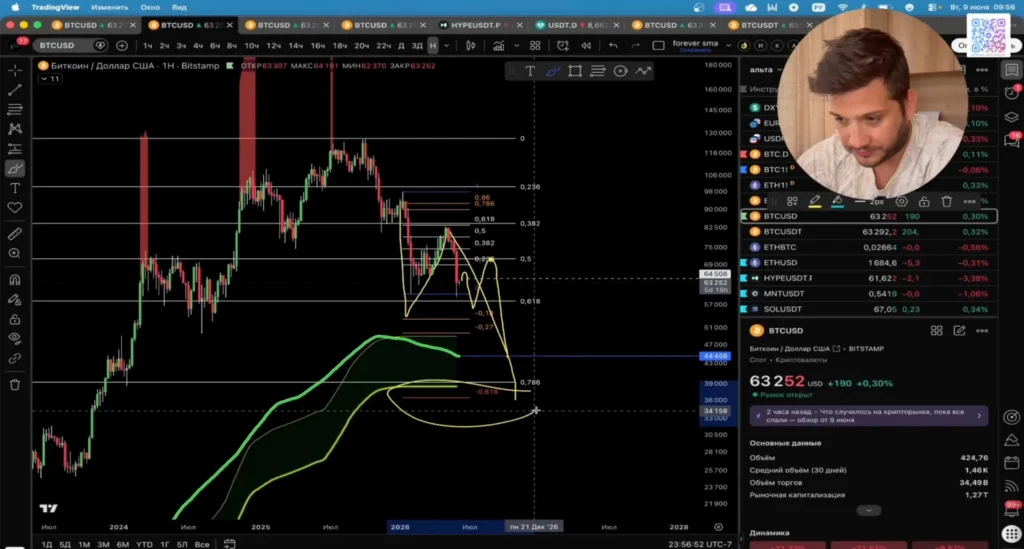Screen dimensions: 1024x549
Task: Set chart range to Все at bottom
Action: coord(202,544)
